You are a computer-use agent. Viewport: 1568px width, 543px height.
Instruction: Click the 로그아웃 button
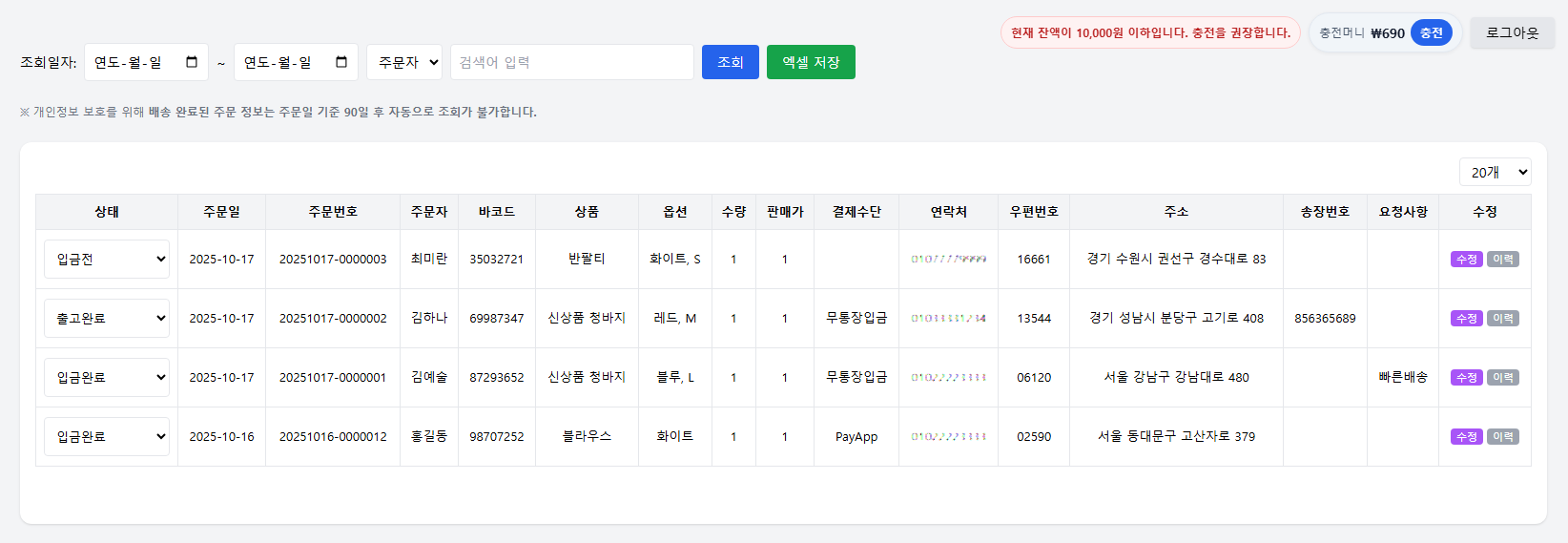(x=1513, y=32)
